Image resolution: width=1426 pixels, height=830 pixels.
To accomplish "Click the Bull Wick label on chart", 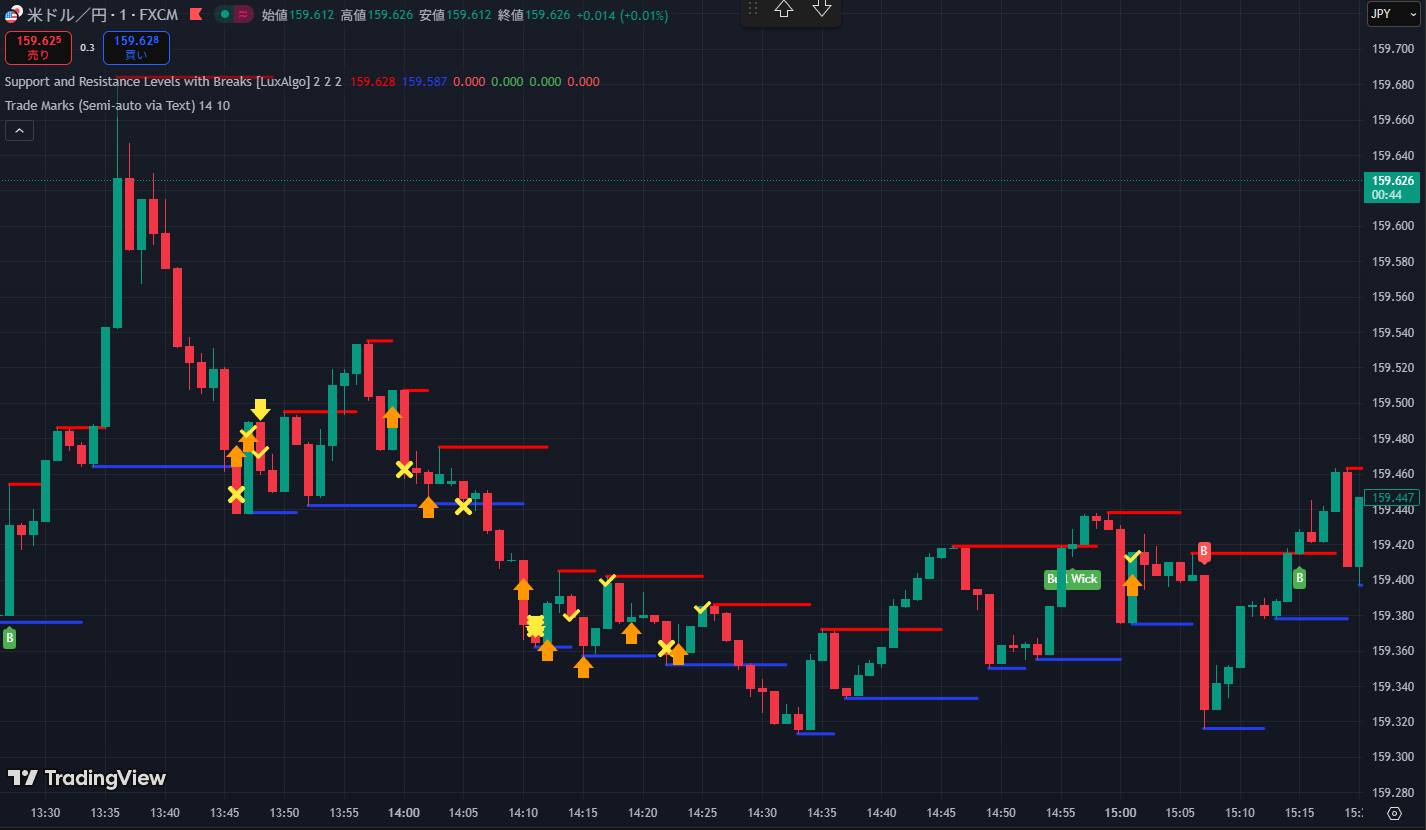I will point(1072,579).
